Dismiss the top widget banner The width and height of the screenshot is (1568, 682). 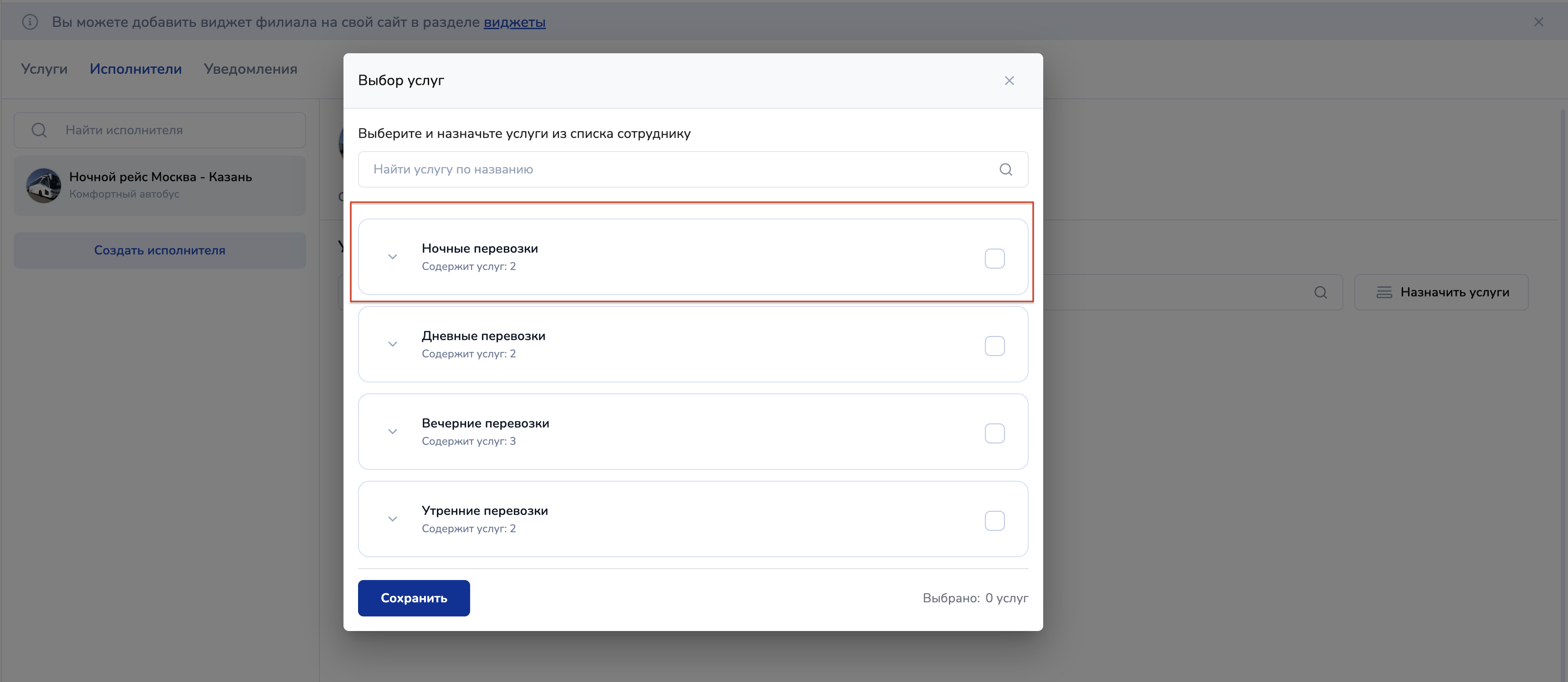pyautogui.click(x=1538, y=22)
